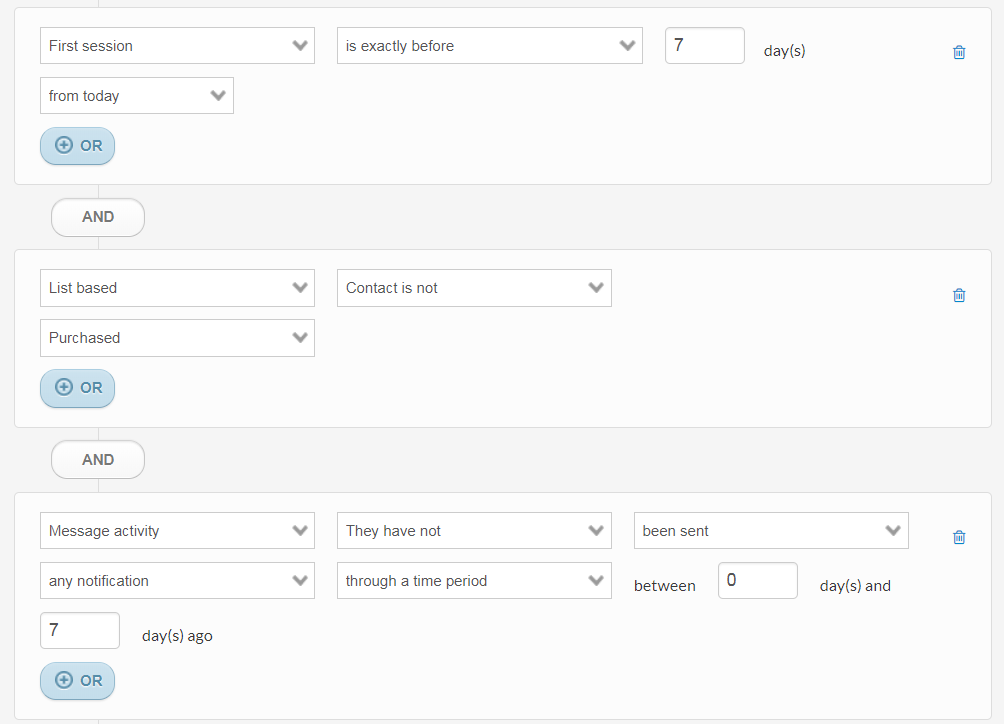The width and height of the screenshot is (1004, 724).
Task: Open the First session dropdown
Action: pos(177,46)
